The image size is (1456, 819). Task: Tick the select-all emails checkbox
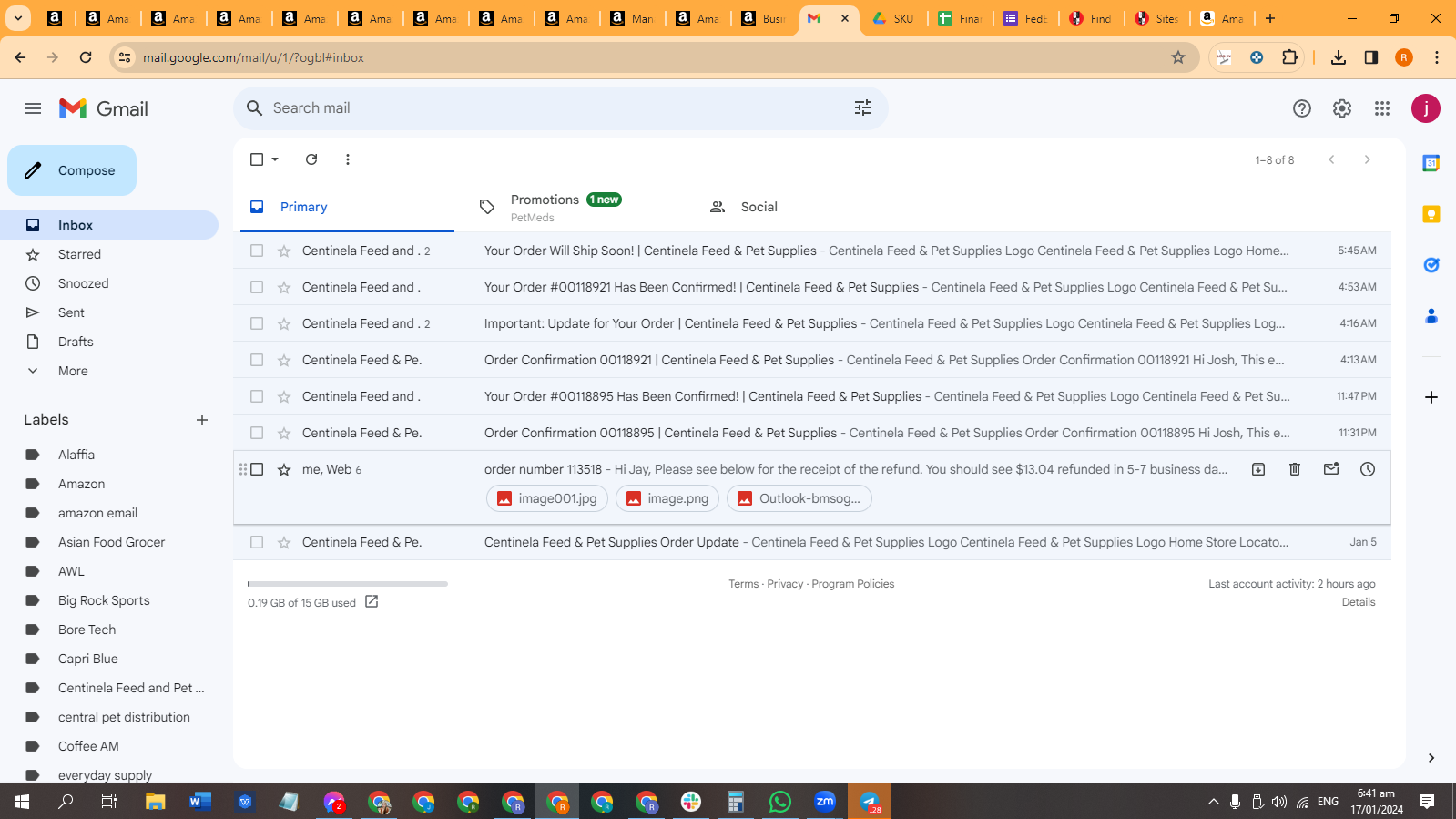point(257,159)
